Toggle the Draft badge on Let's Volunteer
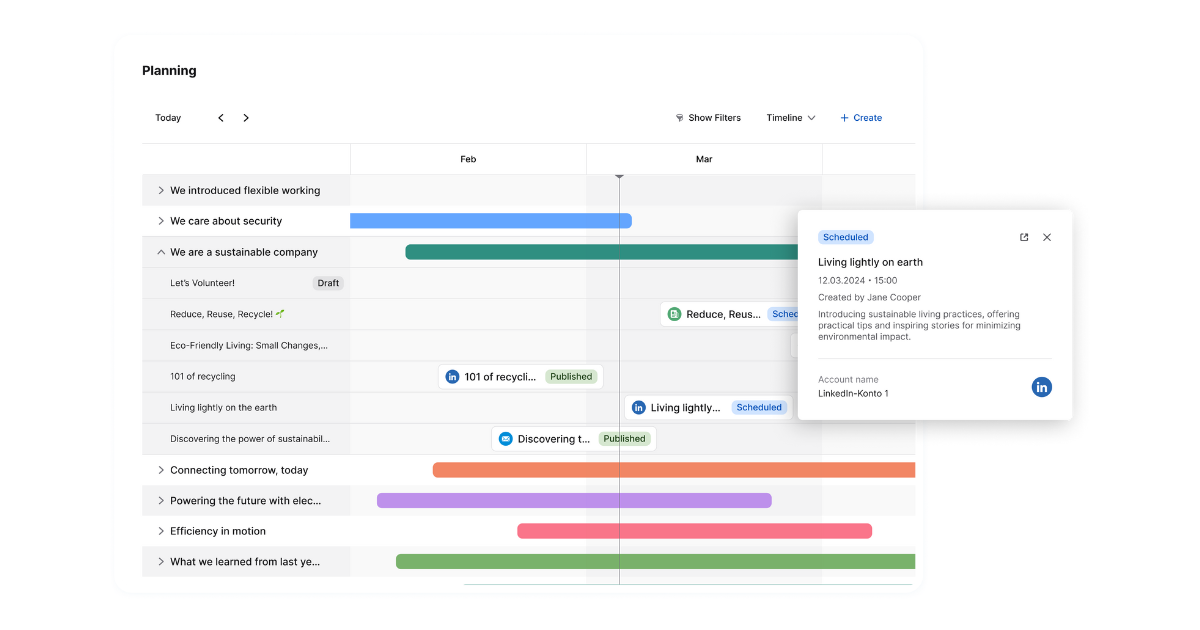1200x630 pixels. click(328, 282)
